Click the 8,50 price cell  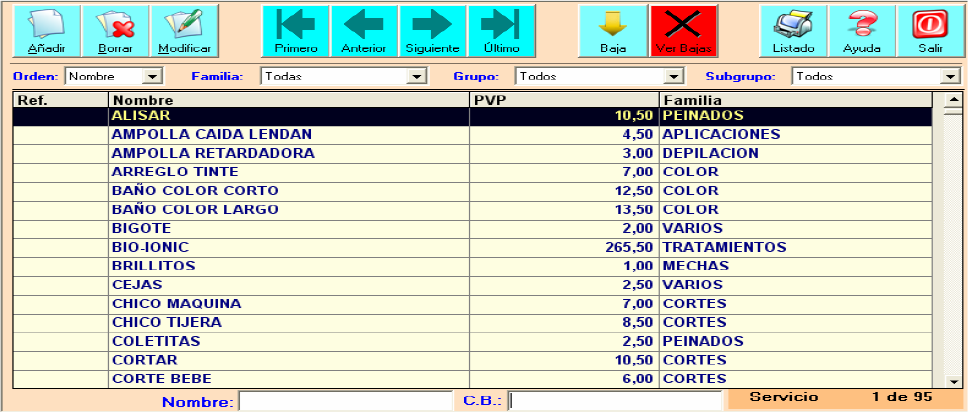coord(564,322)
